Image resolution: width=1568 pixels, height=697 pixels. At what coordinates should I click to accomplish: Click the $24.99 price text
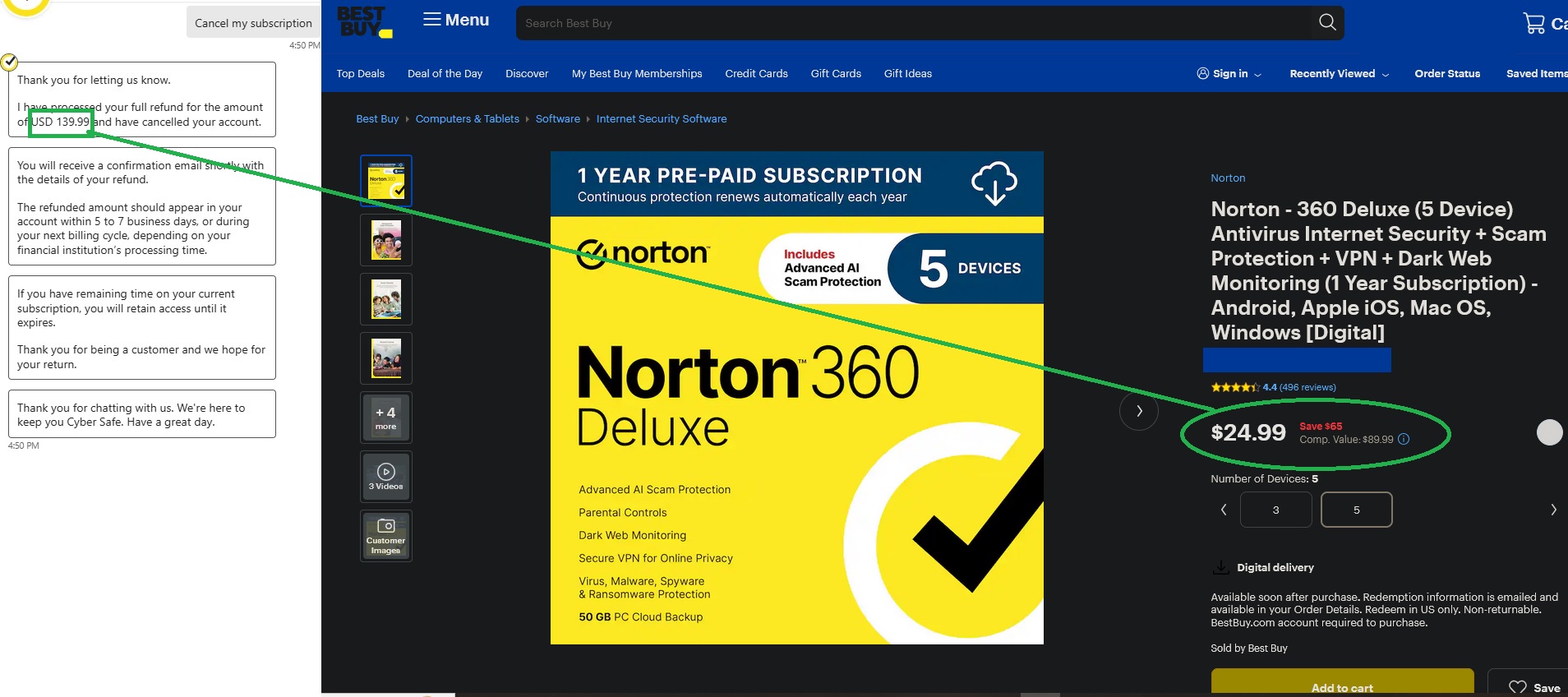[1248, 432]
